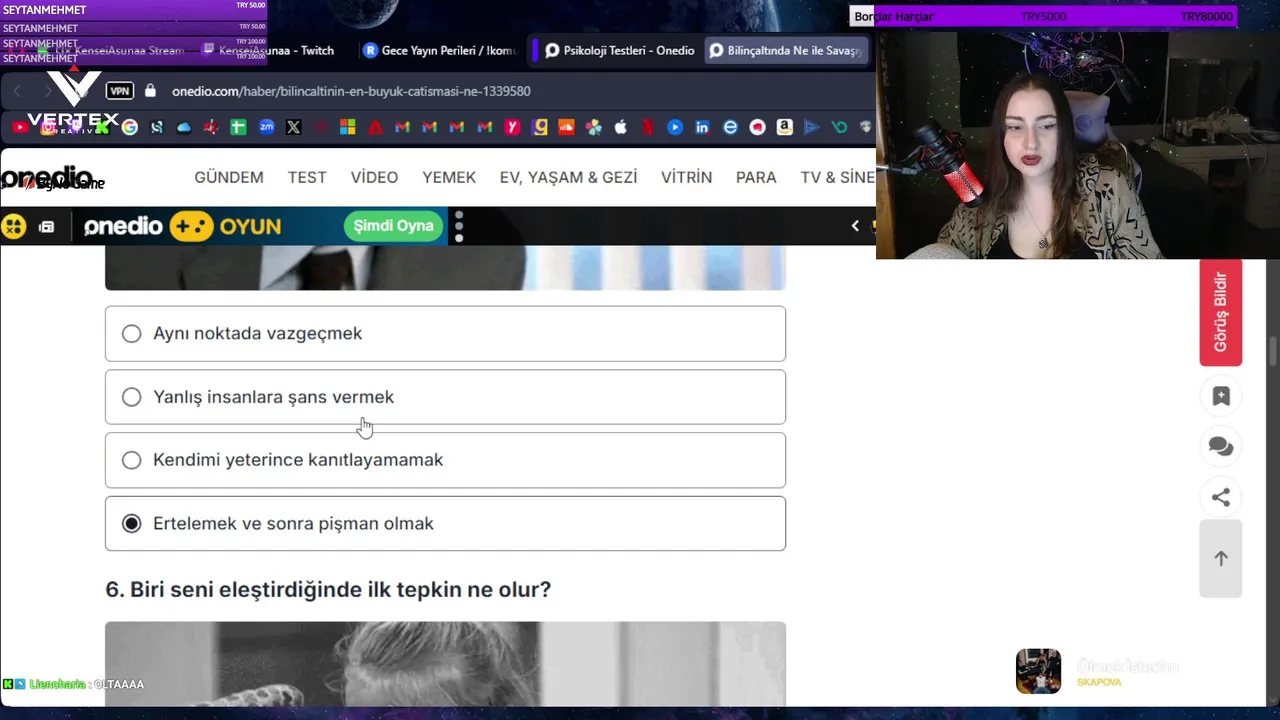The height and width of the screenshot is (720, 1280).
Task: Click the 'Şimdi Oyna' button
Action: (x=393, y=226)
